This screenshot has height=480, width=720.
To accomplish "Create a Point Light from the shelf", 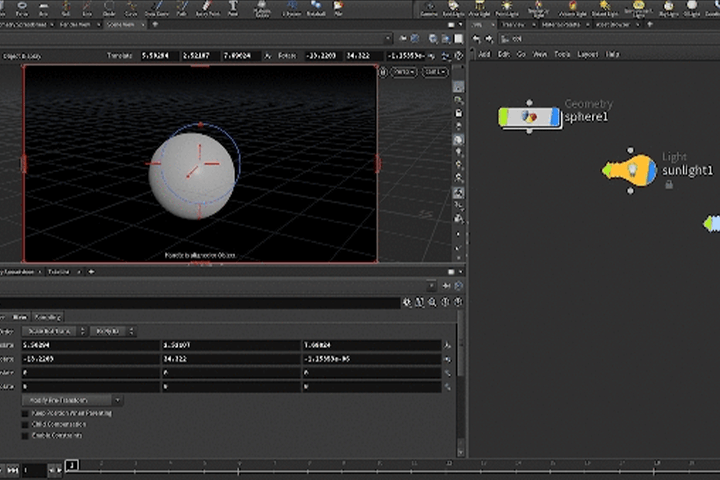I will point(507,8).
